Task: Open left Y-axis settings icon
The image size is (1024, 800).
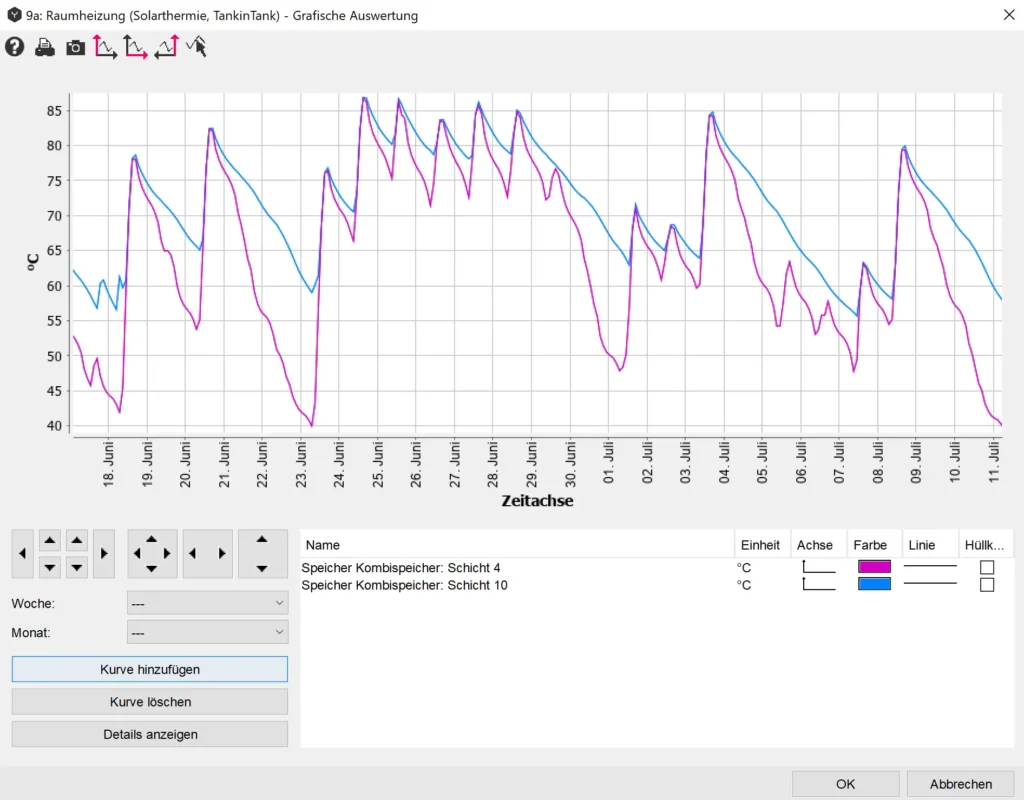Action: click(x=105, y=47)
